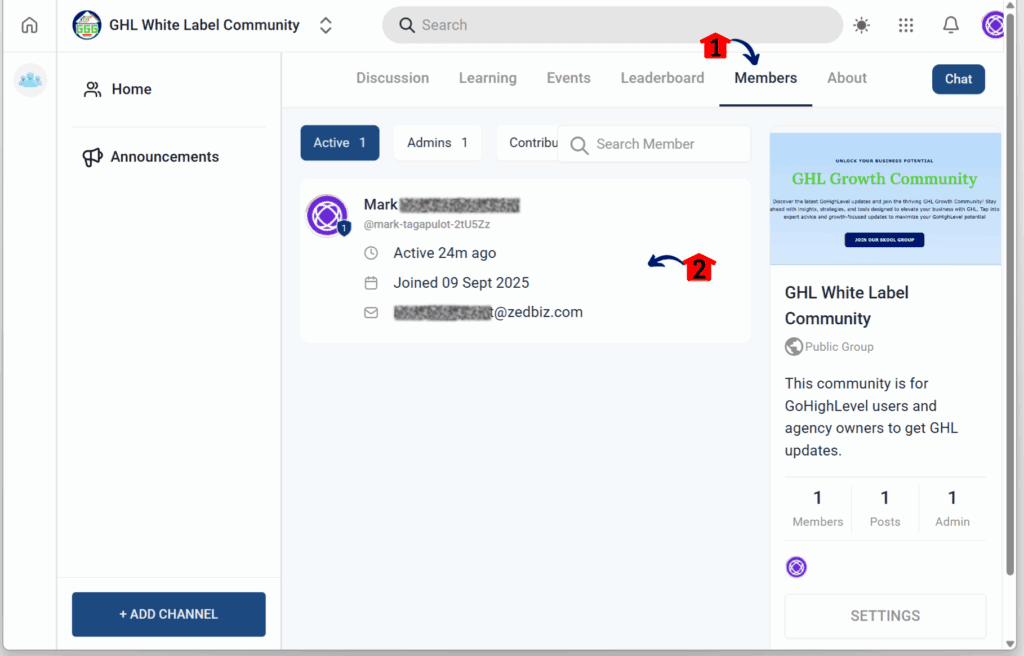
Task: Click the member name Mark
Action: 380,205
